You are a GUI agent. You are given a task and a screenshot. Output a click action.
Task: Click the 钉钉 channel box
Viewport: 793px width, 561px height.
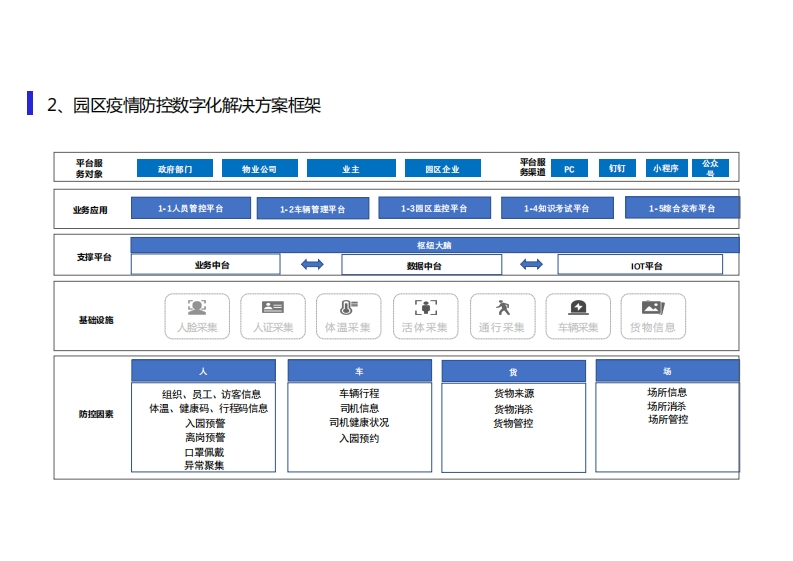(x=617, y=168)
